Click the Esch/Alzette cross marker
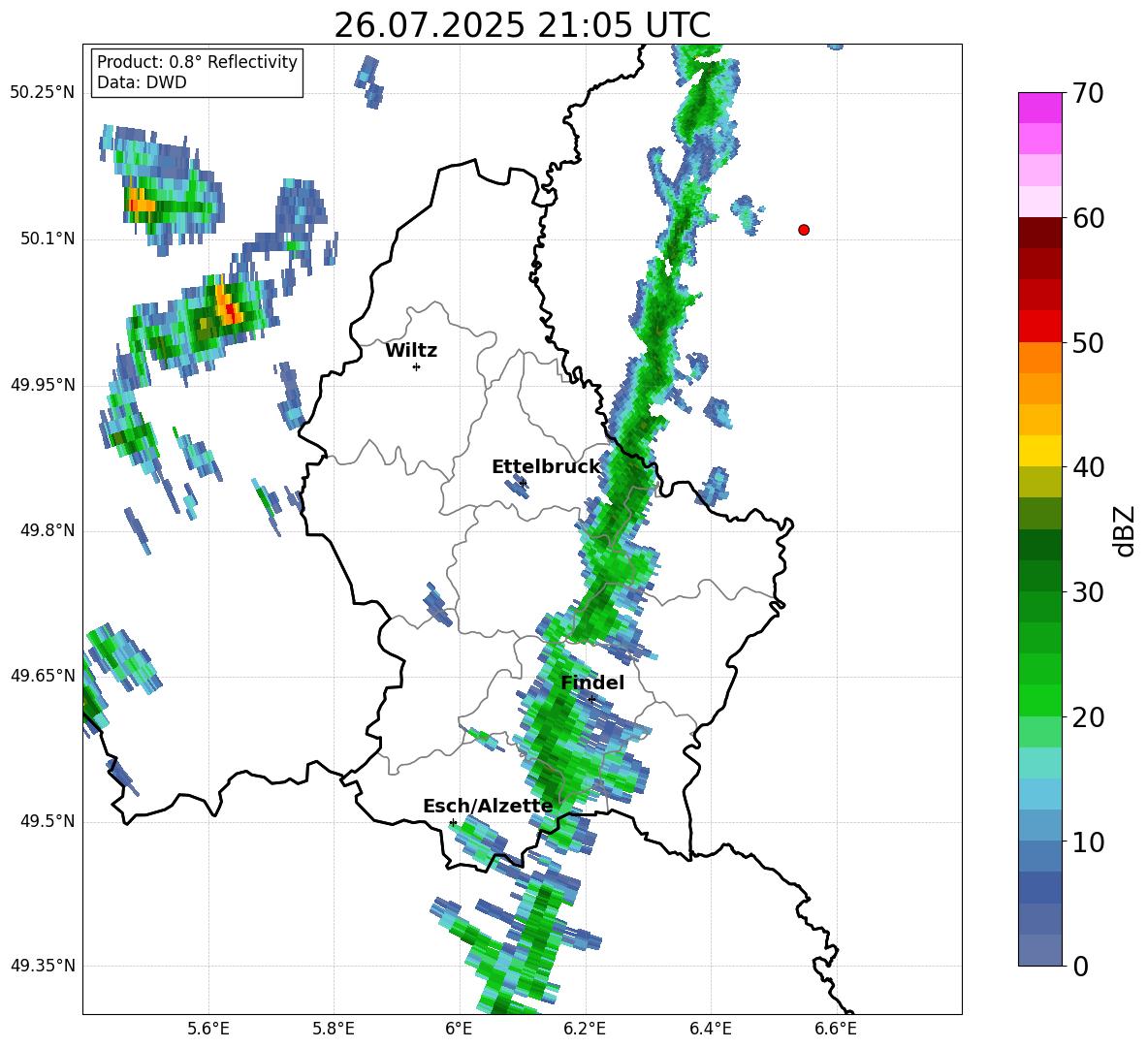1148x1048 pixels. click(453, 822)
